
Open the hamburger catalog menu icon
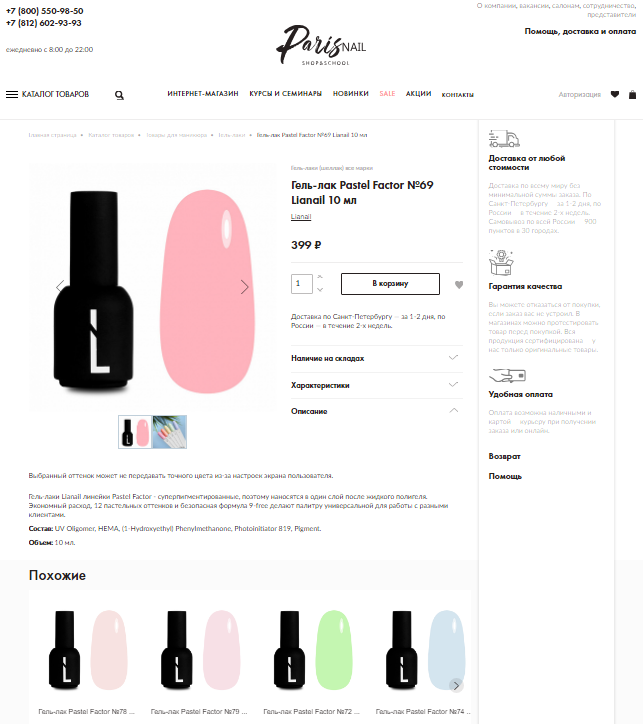tap(12, 94)
